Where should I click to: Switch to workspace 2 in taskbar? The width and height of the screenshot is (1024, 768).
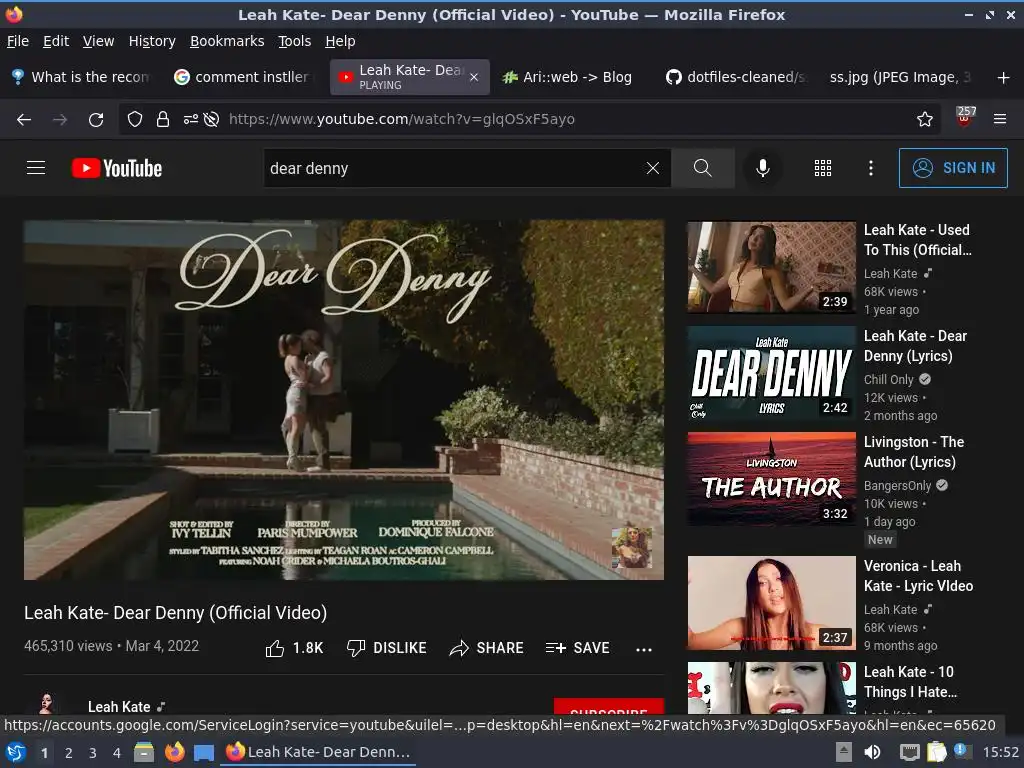[x=68, y=753]
